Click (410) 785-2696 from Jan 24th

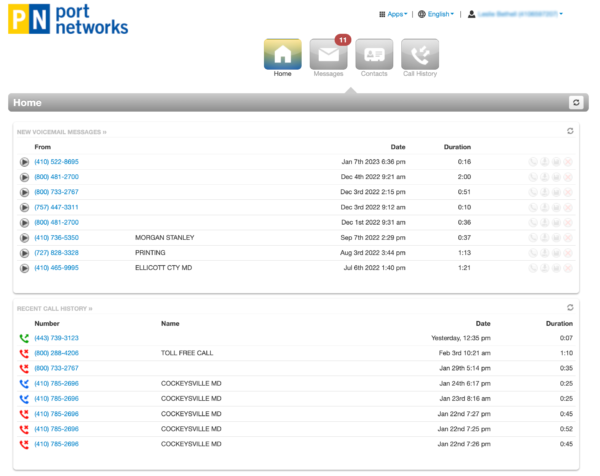click(x=57, y=383)
